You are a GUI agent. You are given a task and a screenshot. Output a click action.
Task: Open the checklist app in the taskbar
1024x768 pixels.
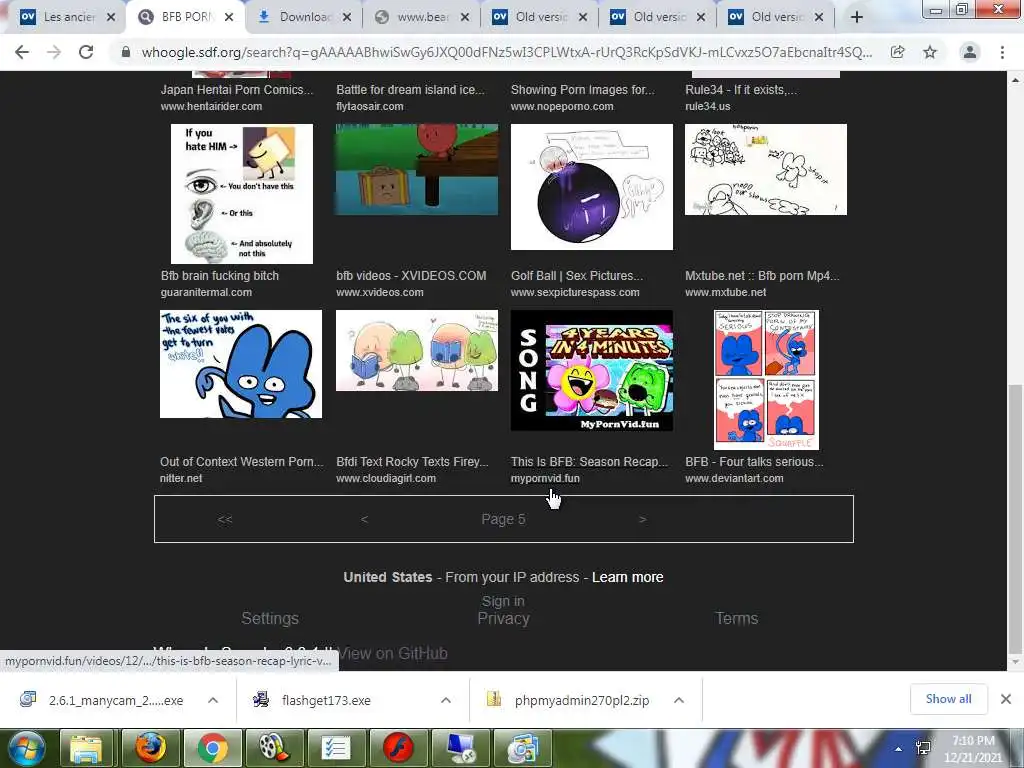(336, 748)
